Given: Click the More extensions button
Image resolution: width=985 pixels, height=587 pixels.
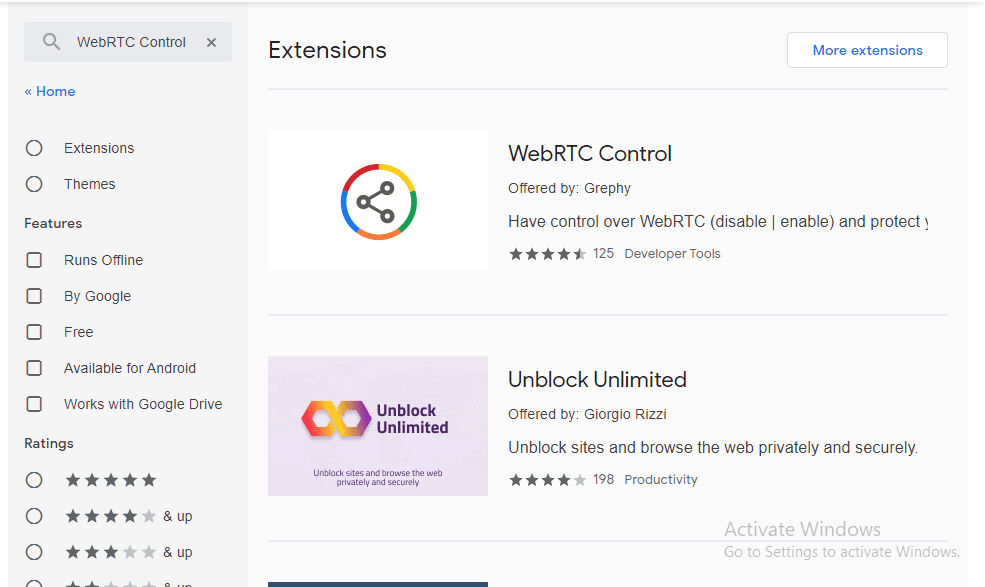Looking at the screenshot, I should click(x=867, y=50).
